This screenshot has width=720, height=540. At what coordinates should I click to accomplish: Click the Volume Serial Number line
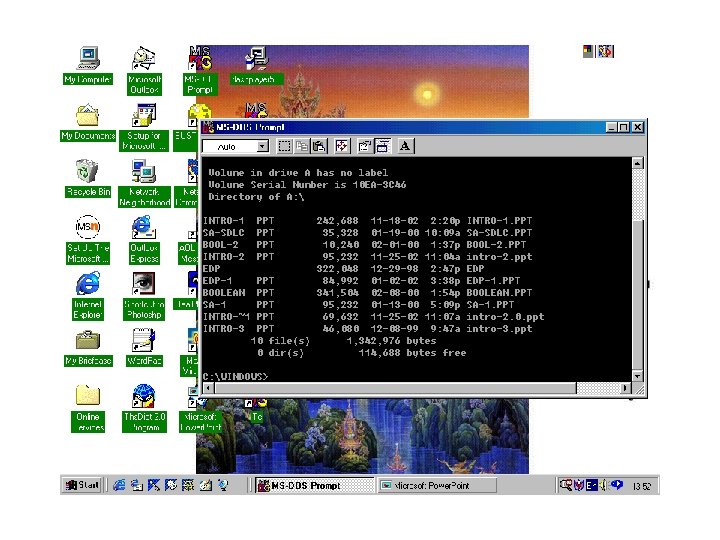point(307,185)
